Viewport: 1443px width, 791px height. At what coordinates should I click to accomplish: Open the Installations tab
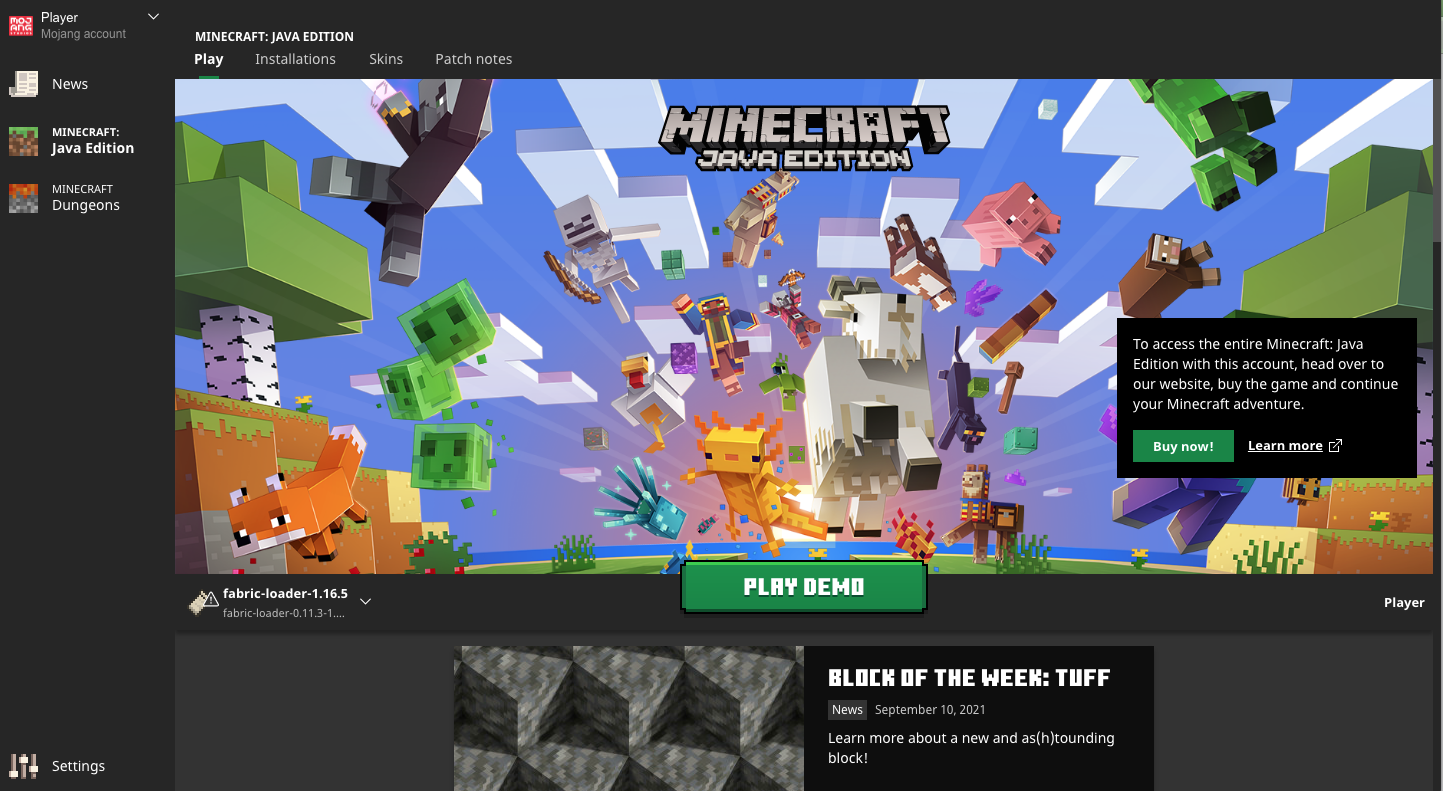pyautogui.click(x=295, y=59)
